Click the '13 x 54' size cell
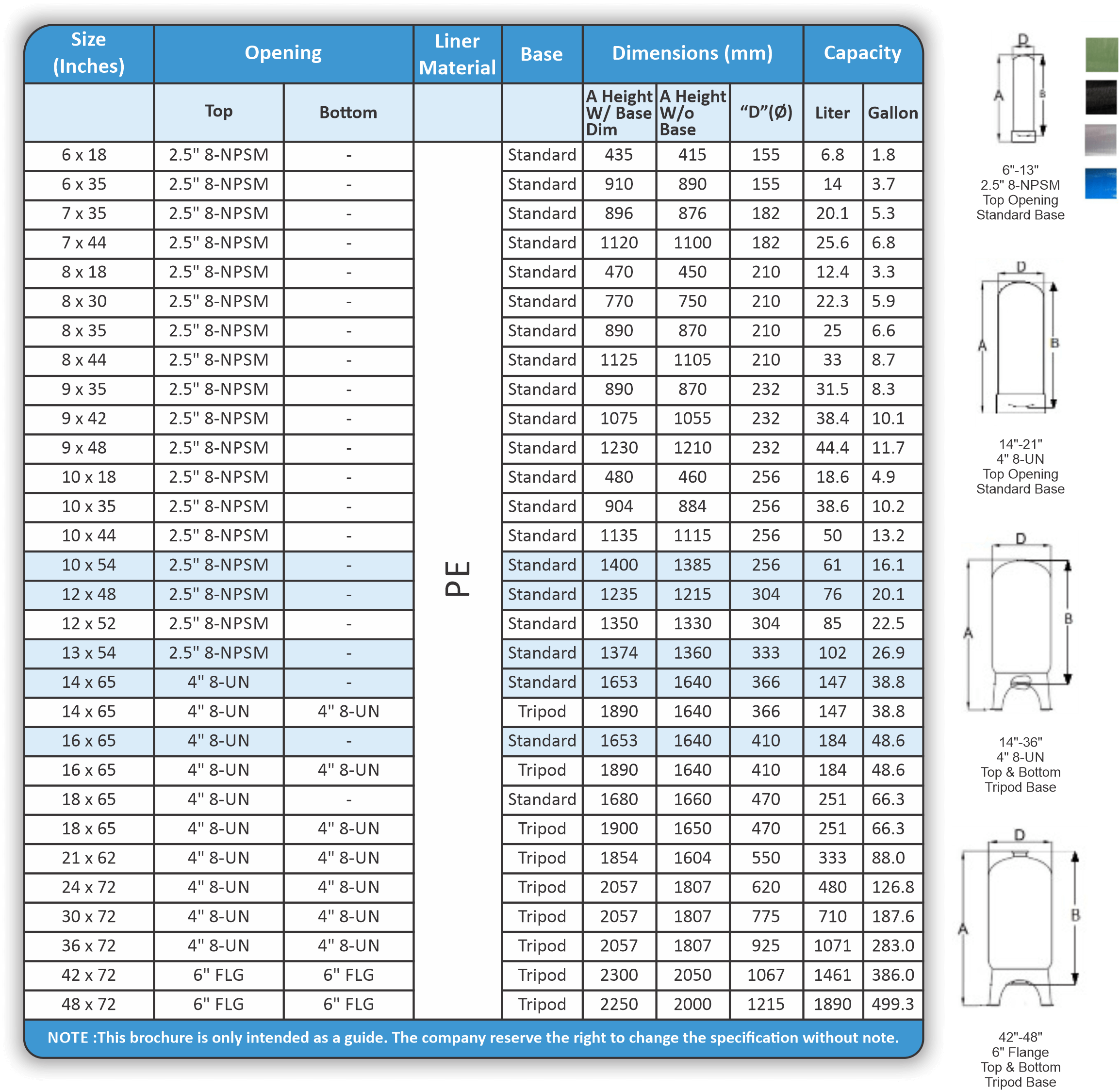 click(89, 653)
